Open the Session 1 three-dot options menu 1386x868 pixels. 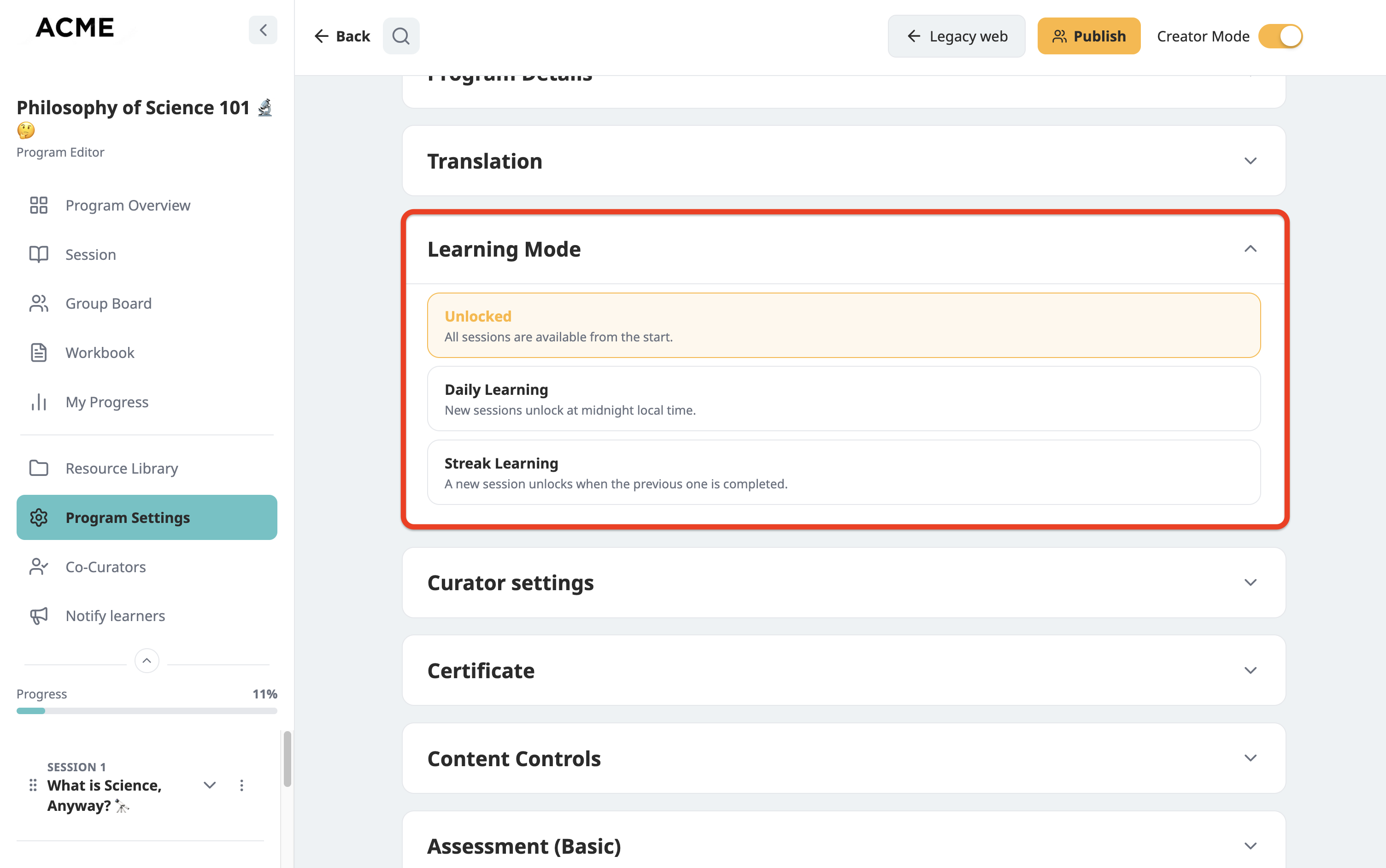[x=242, y=785]
